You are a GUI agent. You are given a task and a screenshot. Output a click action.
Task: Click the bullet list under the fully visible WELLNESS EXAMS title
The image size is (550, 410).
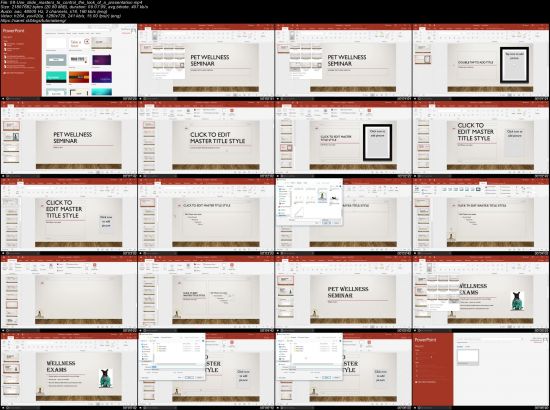click(x=65, y=381)
